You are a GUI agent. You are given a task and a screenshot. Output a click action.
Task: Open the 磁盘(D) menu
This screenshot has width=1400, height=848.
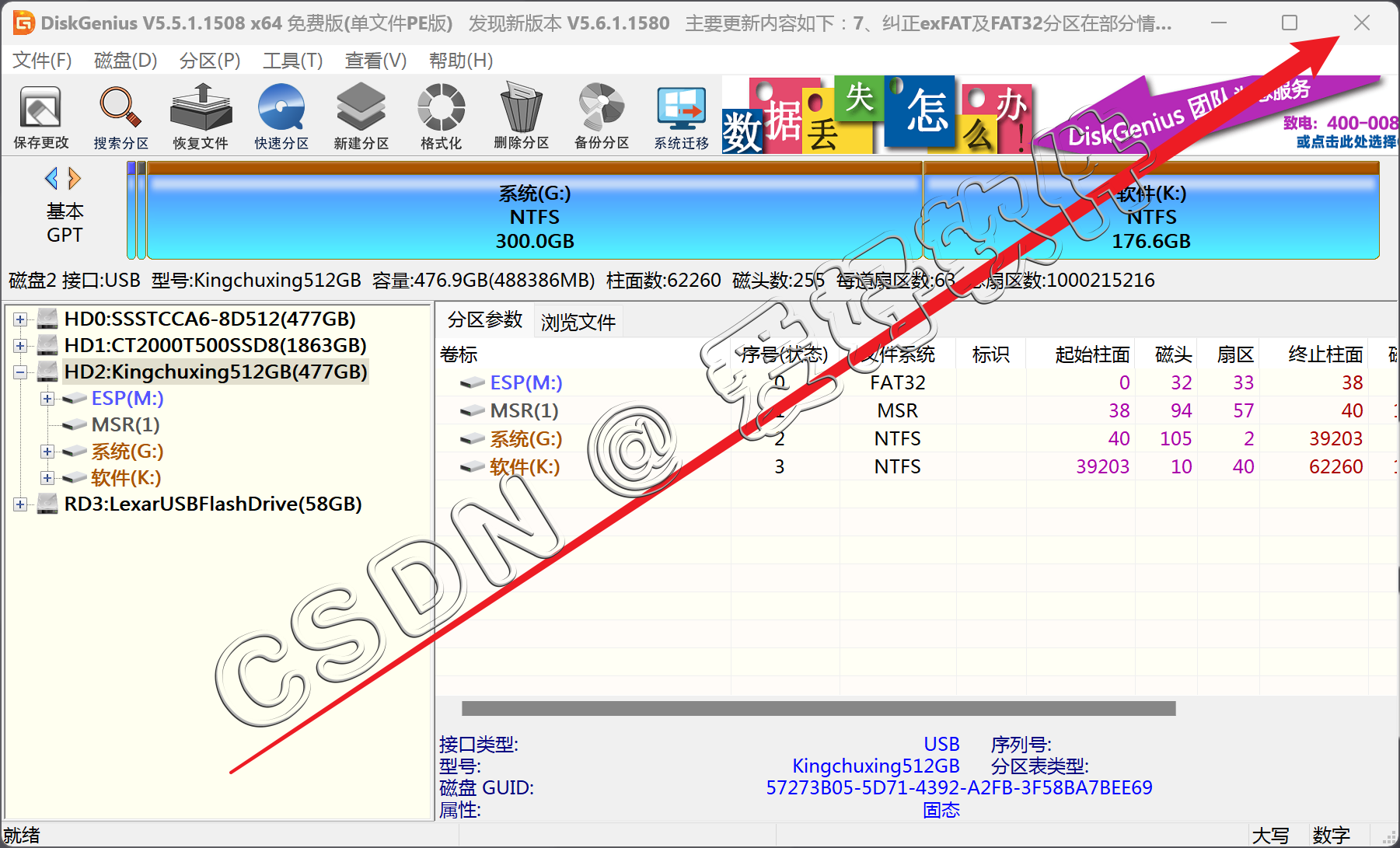pos(125,60)
